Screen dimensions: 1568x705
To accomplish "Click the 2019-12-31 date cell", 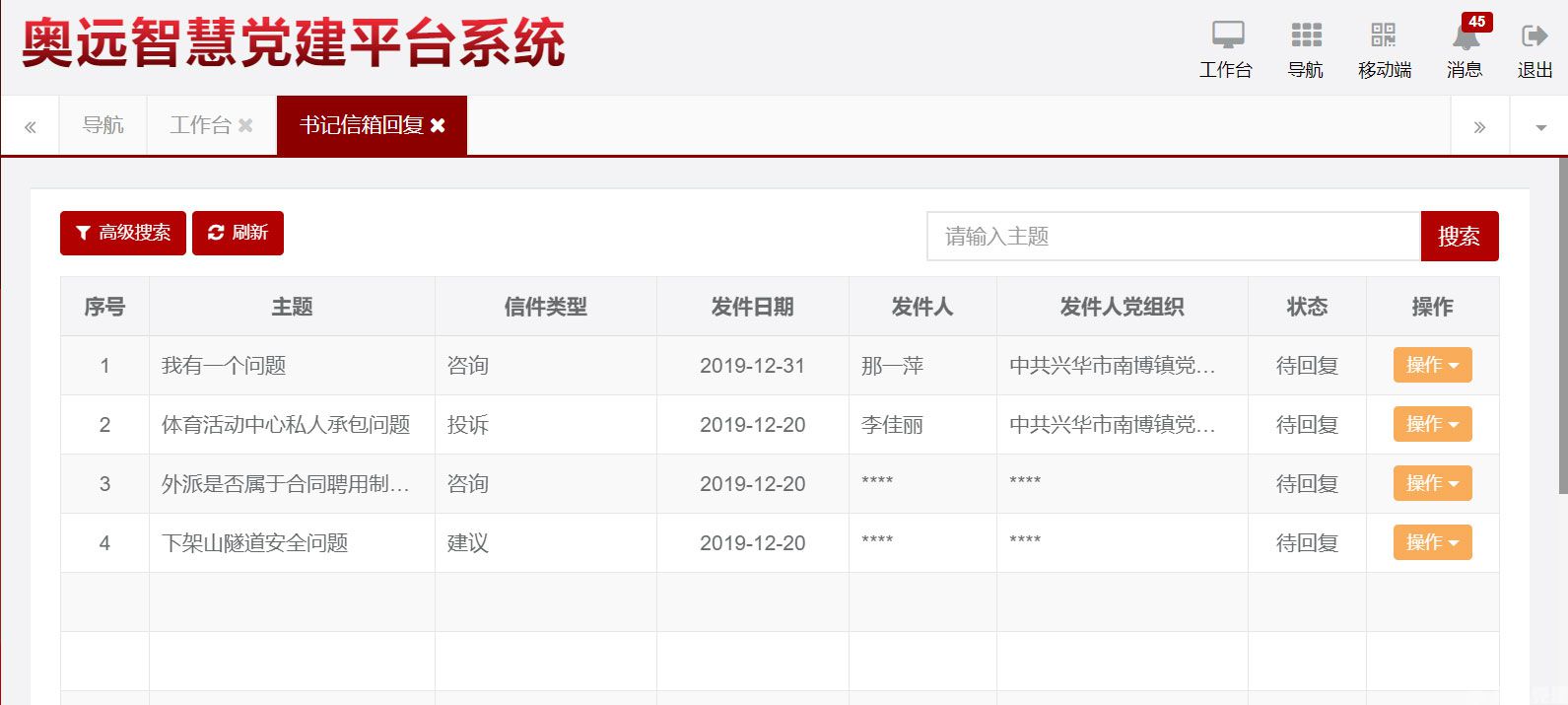I will [752, 366].
